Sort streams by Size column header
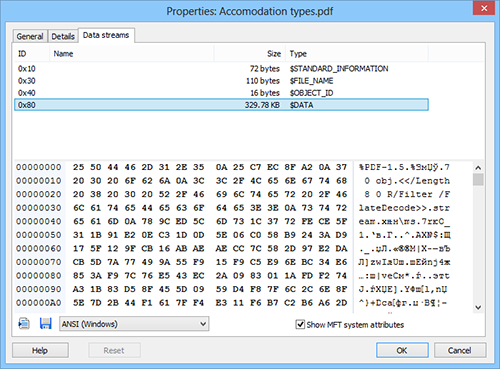 click(x=250, y=54)
